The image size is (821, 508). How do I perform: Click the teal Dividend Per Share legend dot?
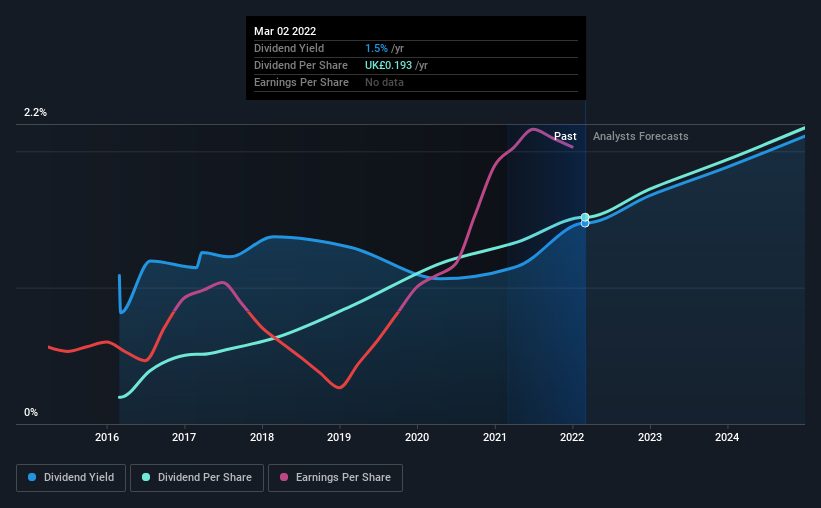pos(146,477)
